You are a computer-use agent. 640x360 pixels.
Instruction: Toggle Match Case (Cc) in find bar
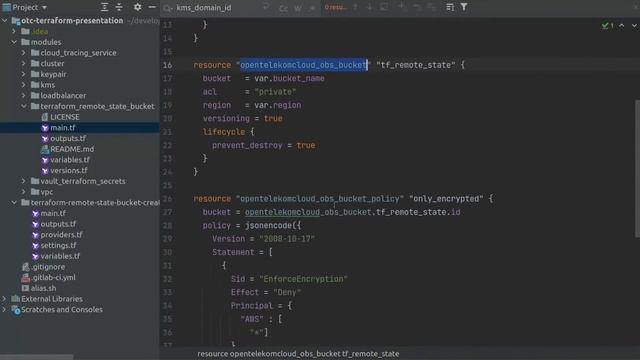click(283, 8)
